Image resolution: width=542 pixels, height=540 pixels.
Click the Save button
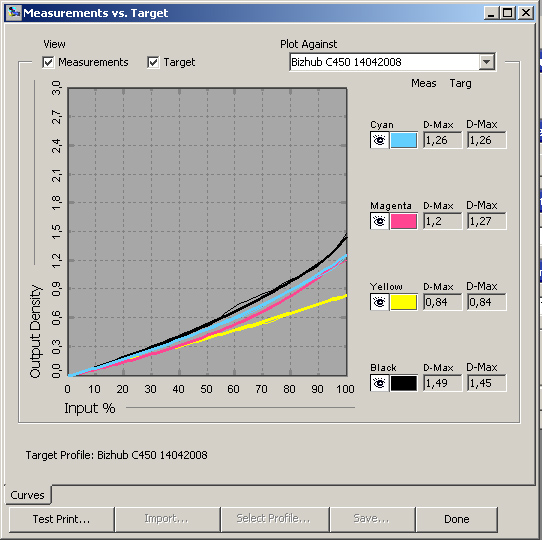(x=372, y=519)
